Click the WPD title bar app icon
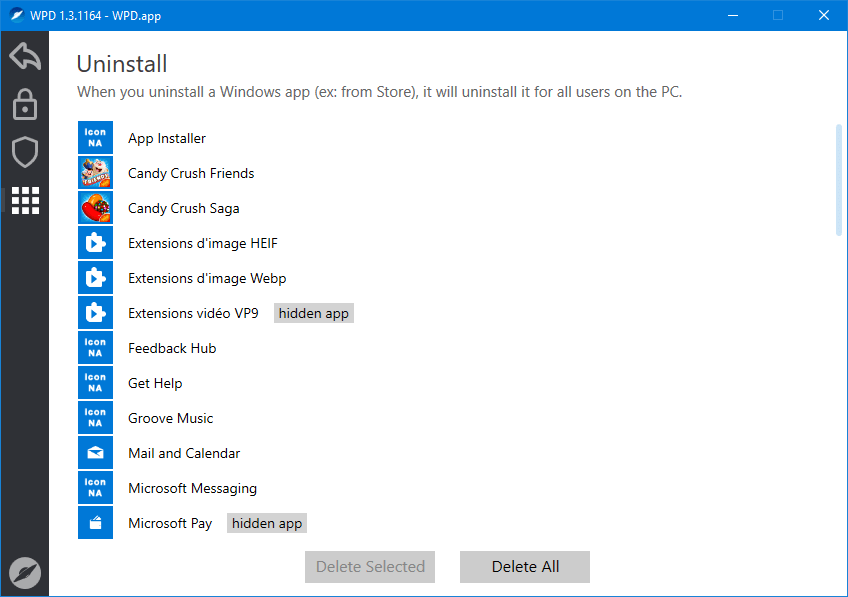Image resolution: width=848 pixels, height=597 pixels. [17, 15]
